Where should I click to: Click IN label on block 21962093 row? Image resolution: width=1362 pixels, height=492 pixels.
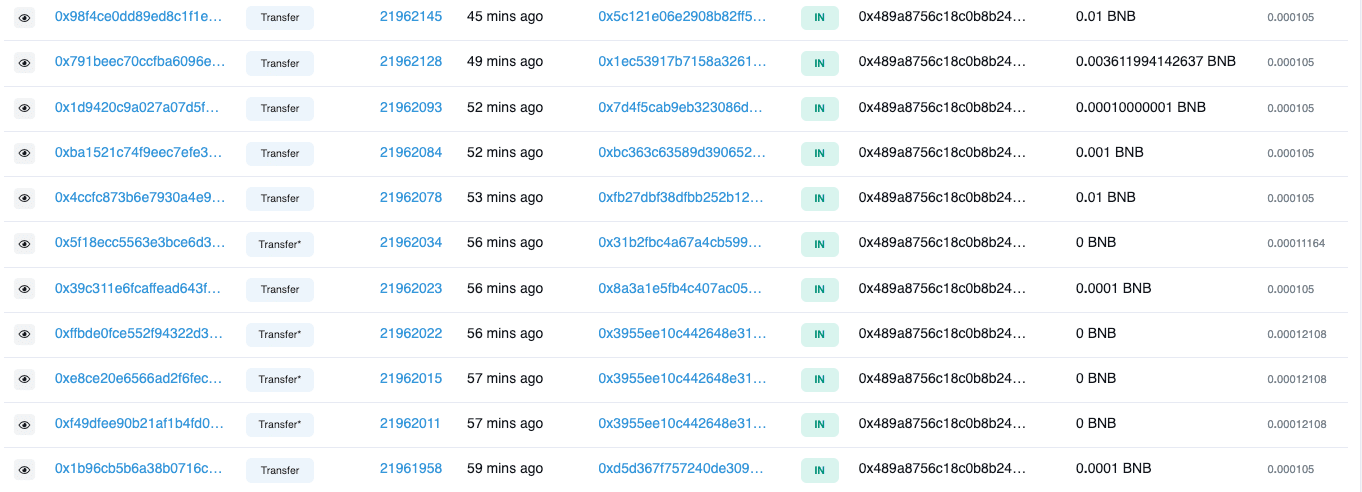[x=819, y=108]
